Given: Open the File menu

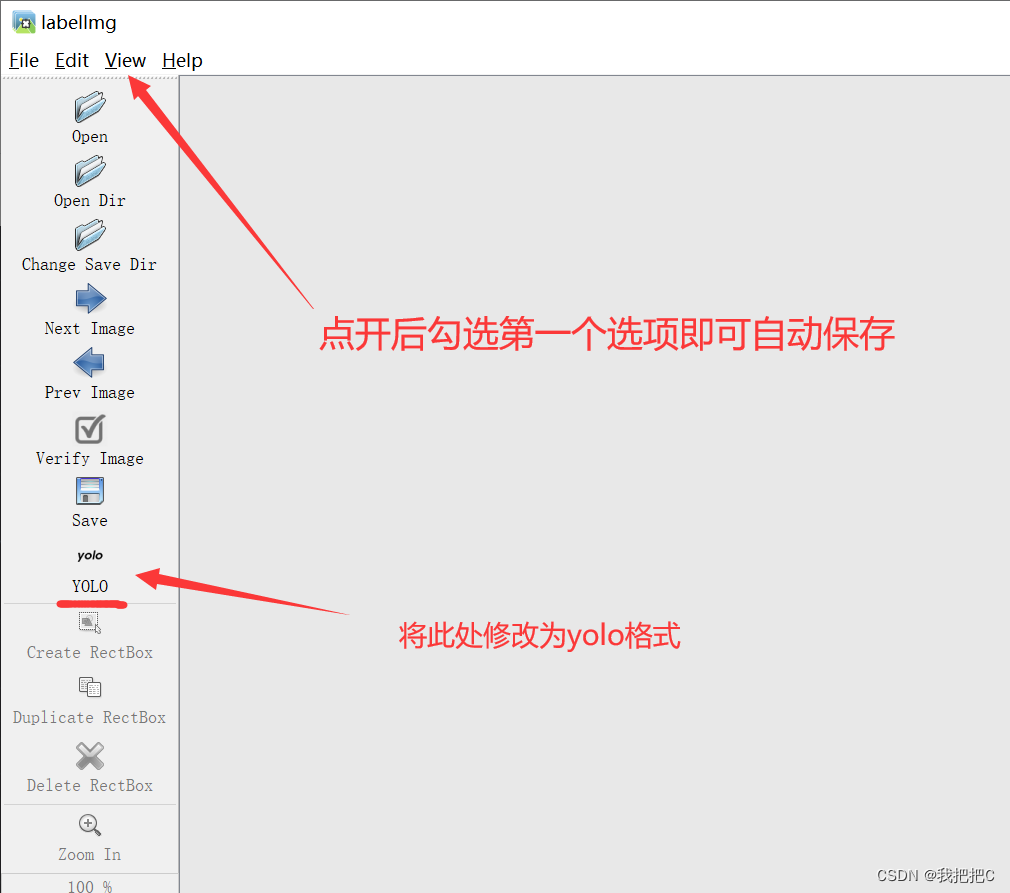Looking at the screenshot, I should pos(24,61).
